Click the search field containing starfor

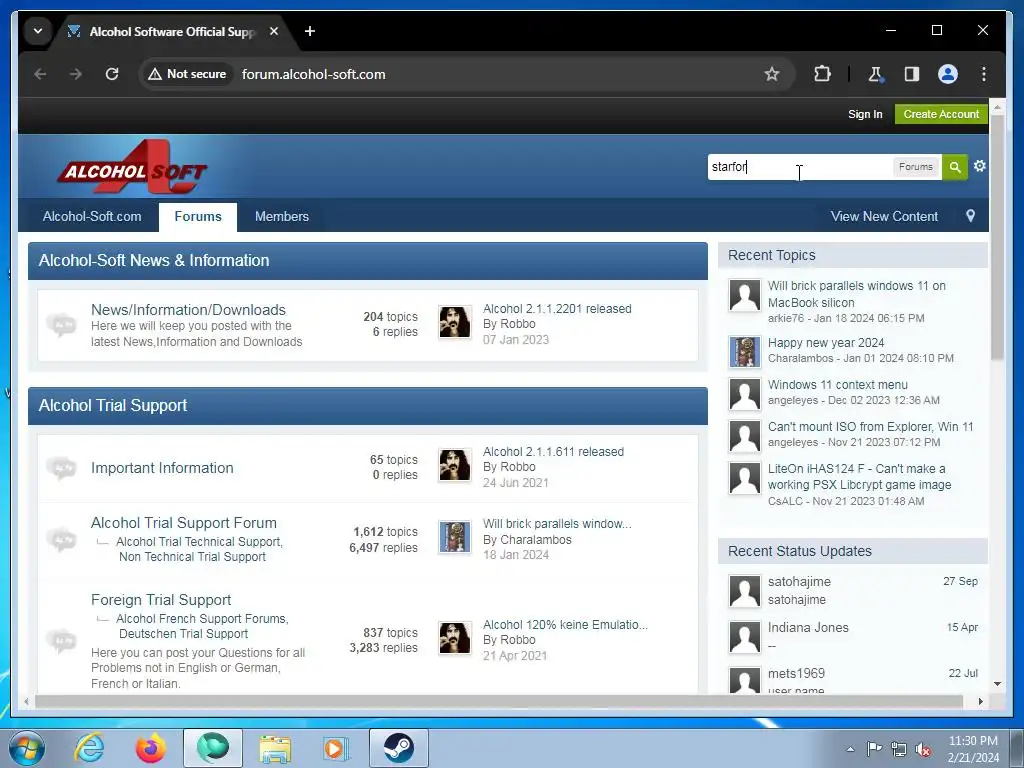800,167
